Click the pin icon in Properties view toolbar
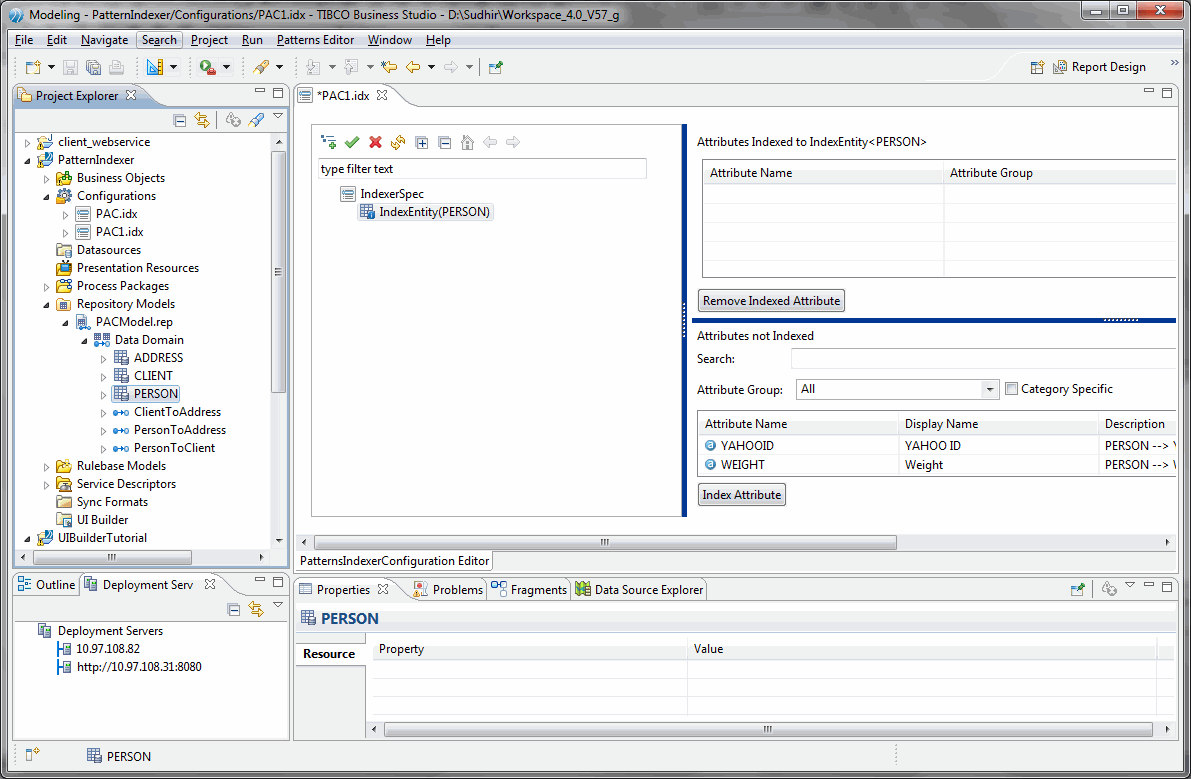Screen dimensions: 1191x779 click(1077, 590)
